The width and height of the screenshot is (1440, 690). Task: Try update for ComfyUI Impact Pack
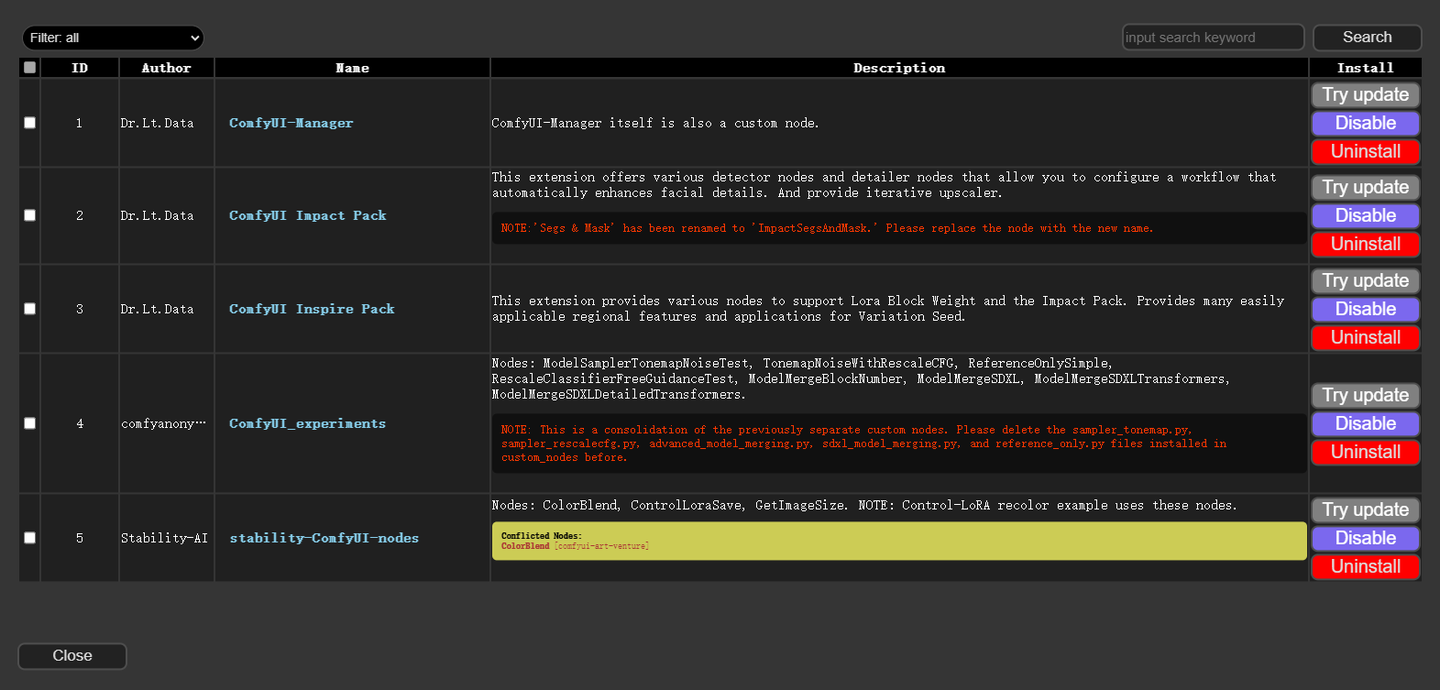[x=1365, y=187]
